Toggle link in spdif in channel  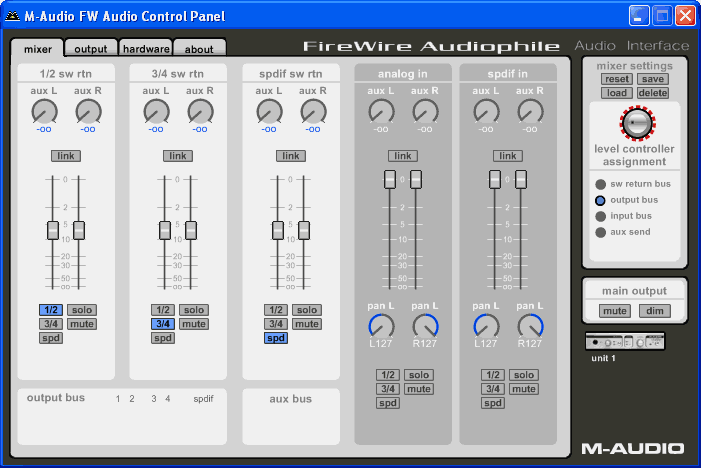[507, 156]
